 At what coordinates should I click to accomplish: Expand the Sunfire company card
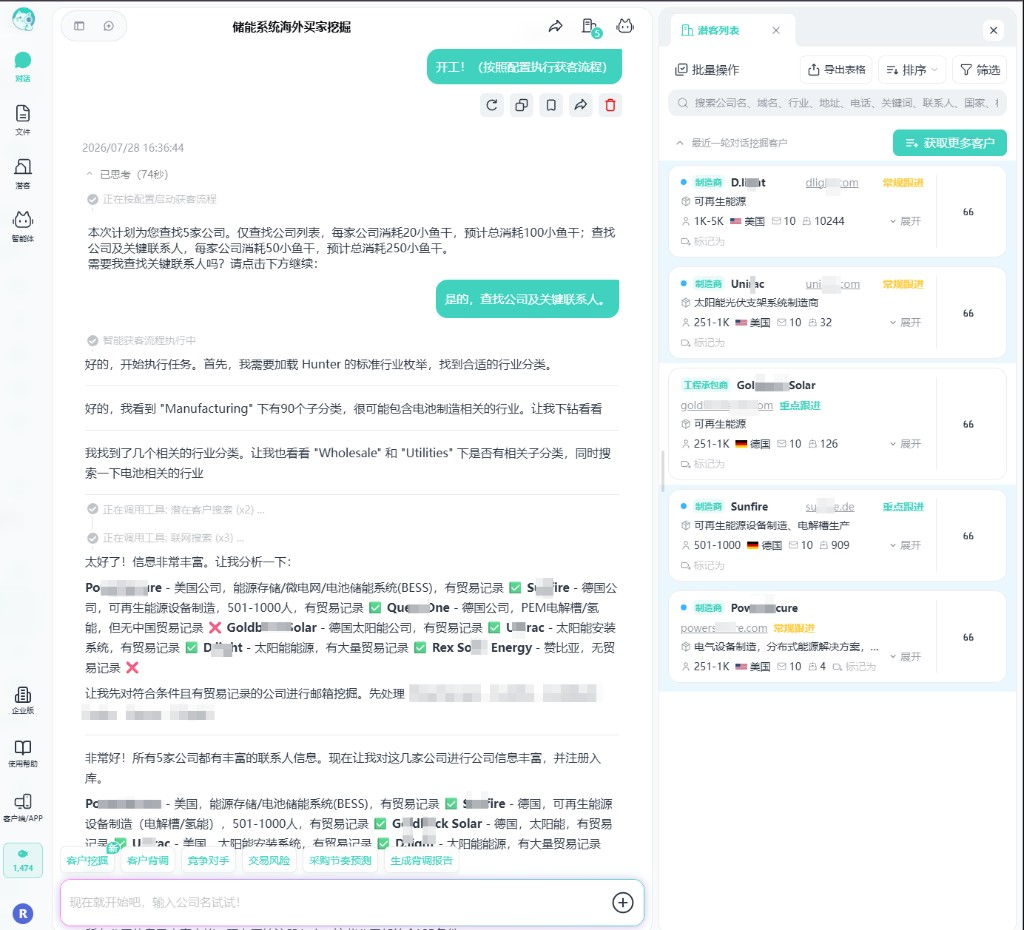905,545
